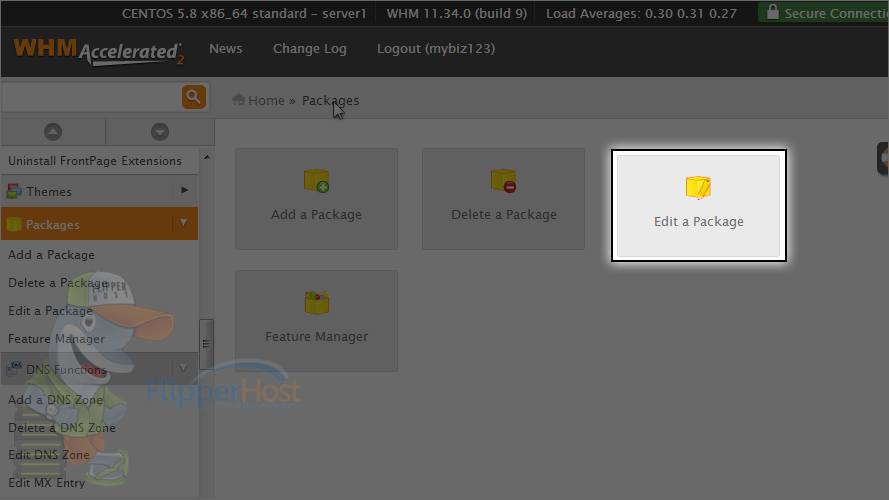Viewport: 889px width, 500px height.
Task: Open sidebar Feature Manager link
Action: pyautogui.click(x=56, y=339)
